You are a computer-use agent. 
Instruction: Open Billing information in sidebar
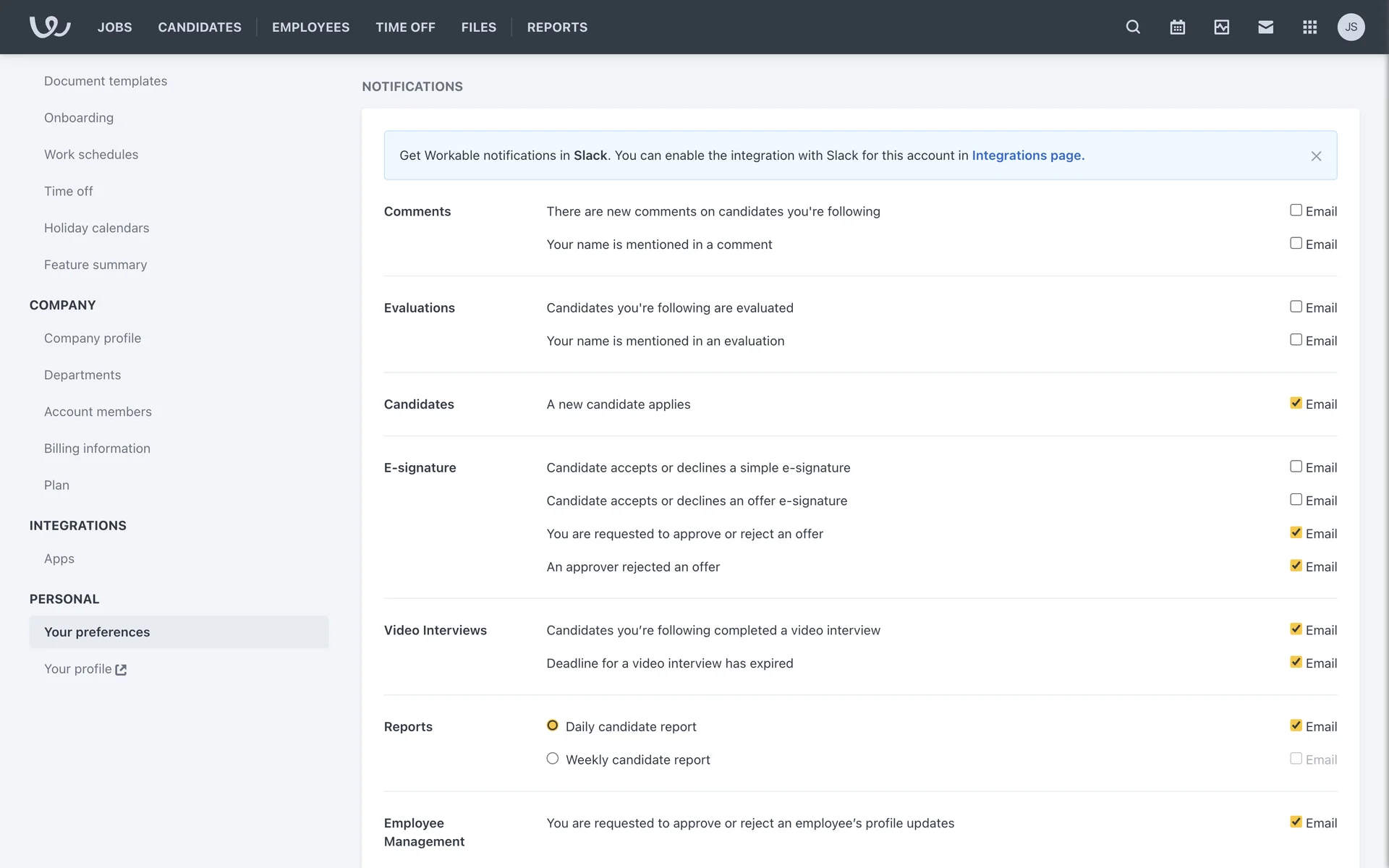click(97, 448)
